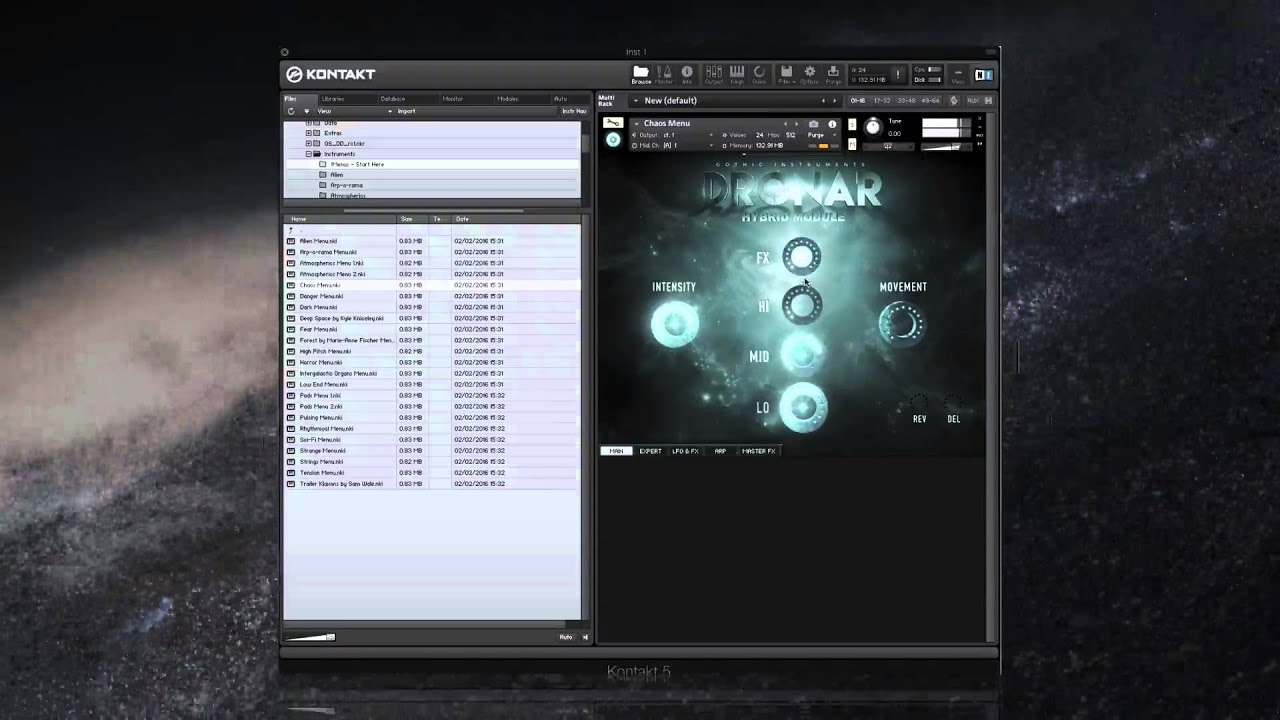Select the Alien folder in tree
1280x720 pixels.
[x=336, y=175]
